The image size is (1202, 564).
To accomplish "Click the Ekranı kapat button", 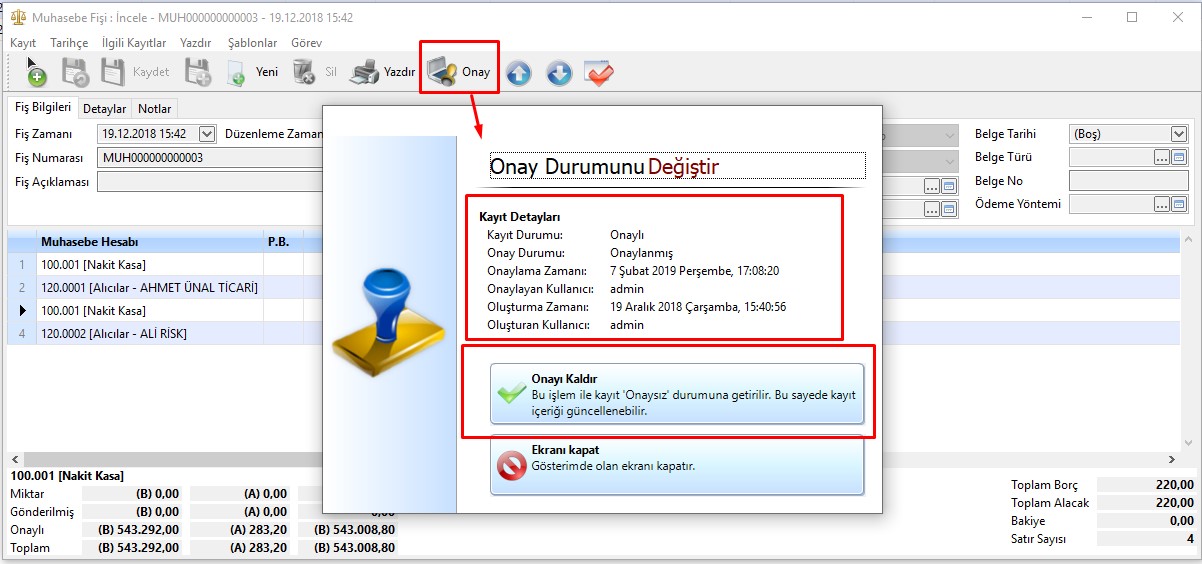I will (x=676, y=465).
